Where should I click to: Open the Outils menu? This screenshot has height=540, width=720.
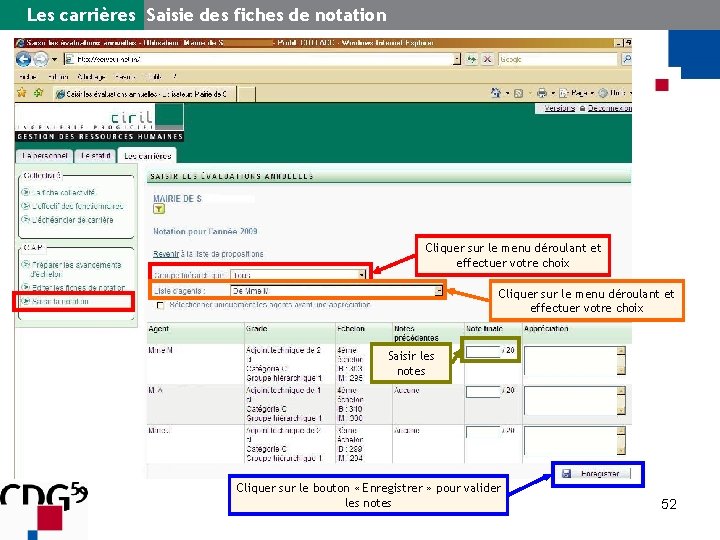pyautogui.click(x=154, y=77)
